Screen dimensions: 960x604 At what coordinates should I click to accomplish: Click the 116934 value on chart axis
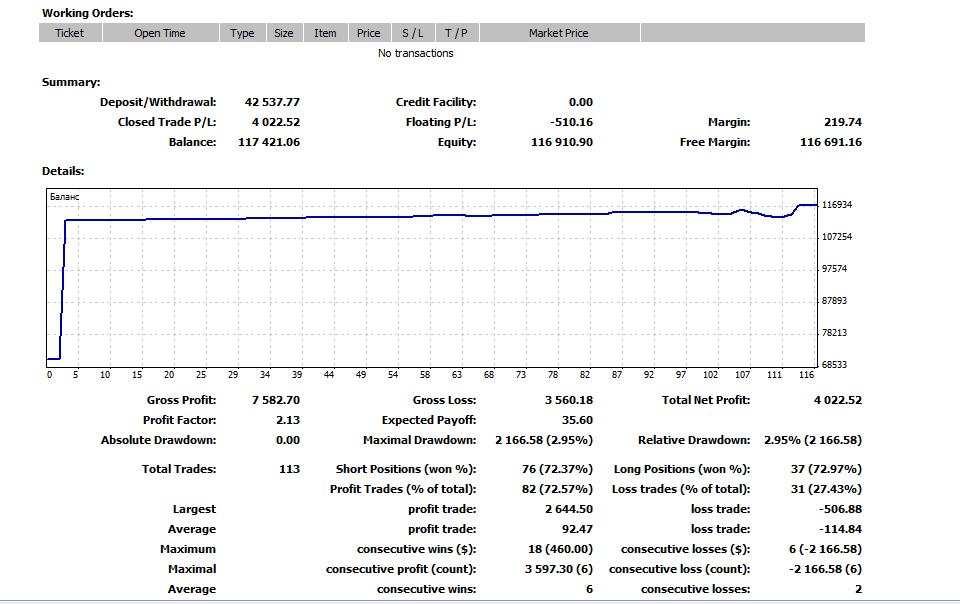(x=836, y=205)
